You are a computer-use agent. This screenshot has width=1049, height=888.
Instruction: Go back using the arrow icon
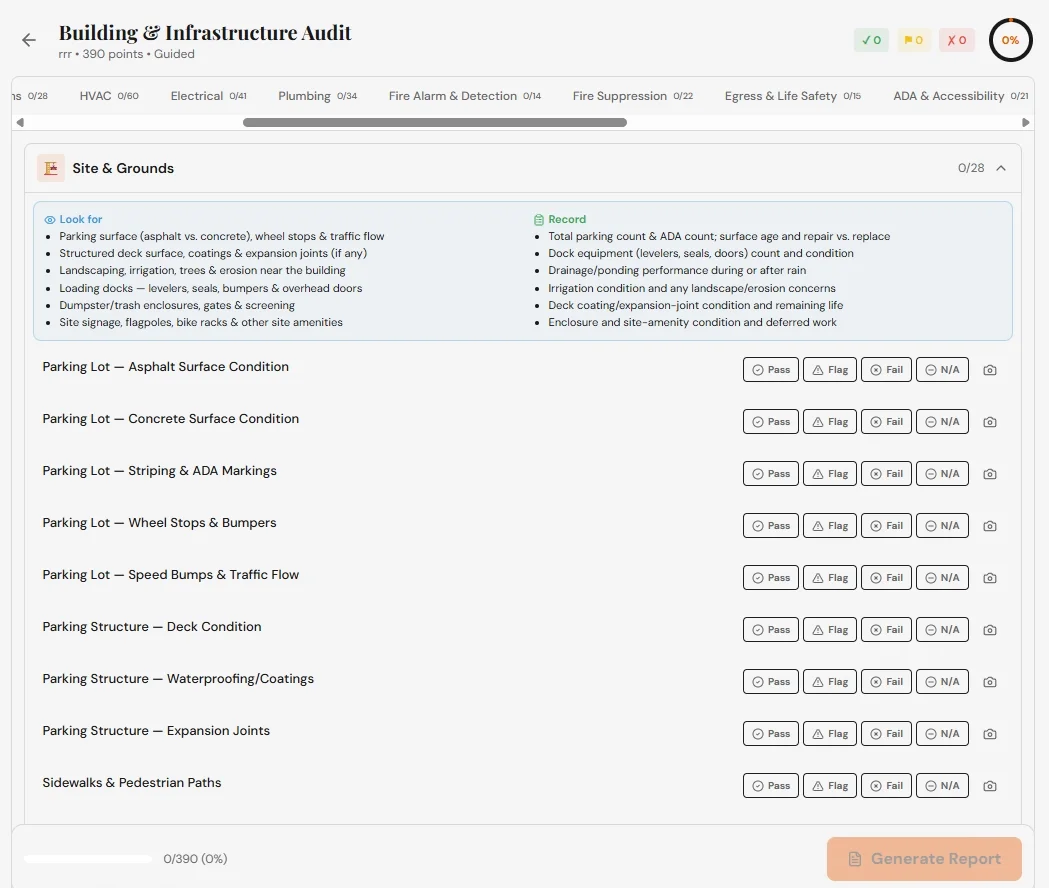[29, 40]
